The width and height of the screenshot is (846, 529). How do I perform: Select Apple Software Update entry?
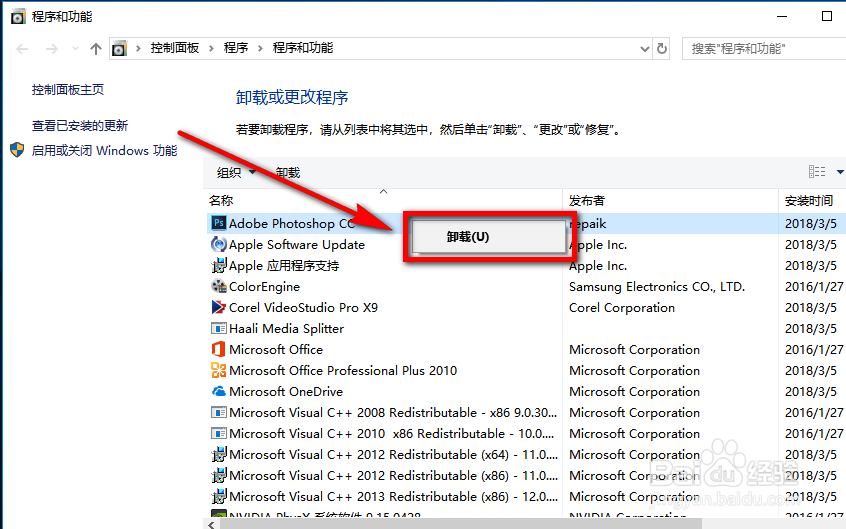[x=297, y=245]
